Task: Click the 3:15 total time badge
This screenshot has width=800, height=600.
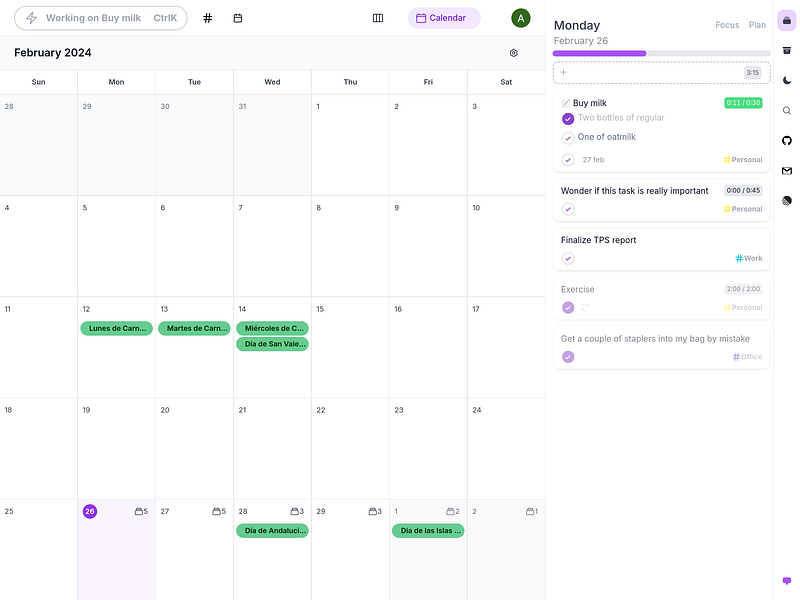Action: [753, 72]
